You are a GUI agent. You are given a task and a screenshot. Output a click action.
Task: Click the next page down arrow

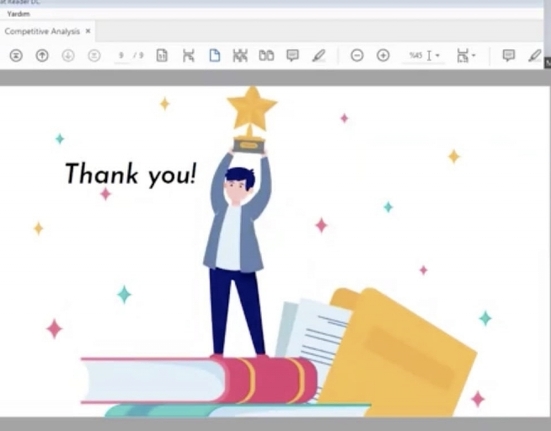point(68,55)
